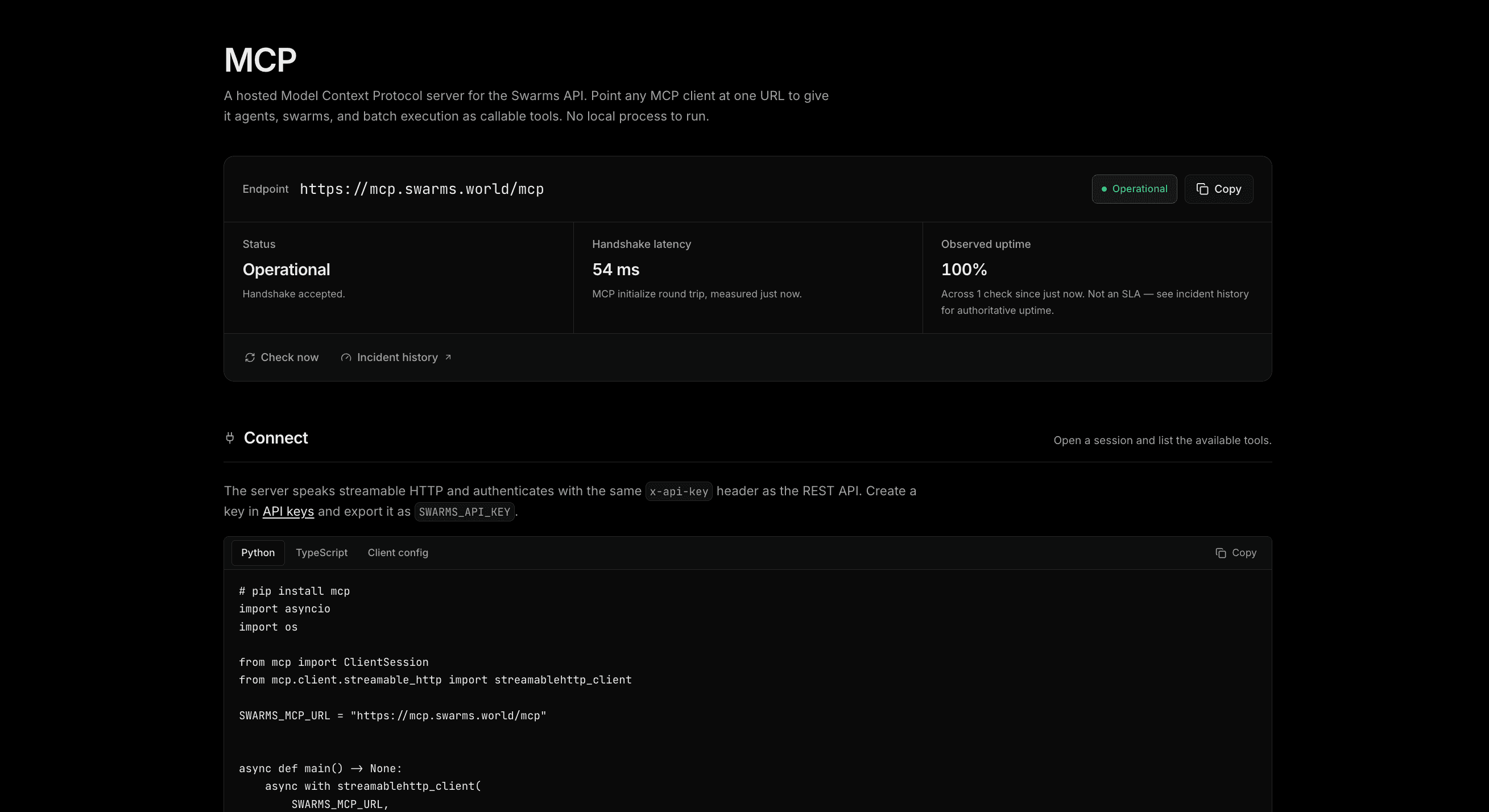Switch to the TypeScript tab

[321, 553]
